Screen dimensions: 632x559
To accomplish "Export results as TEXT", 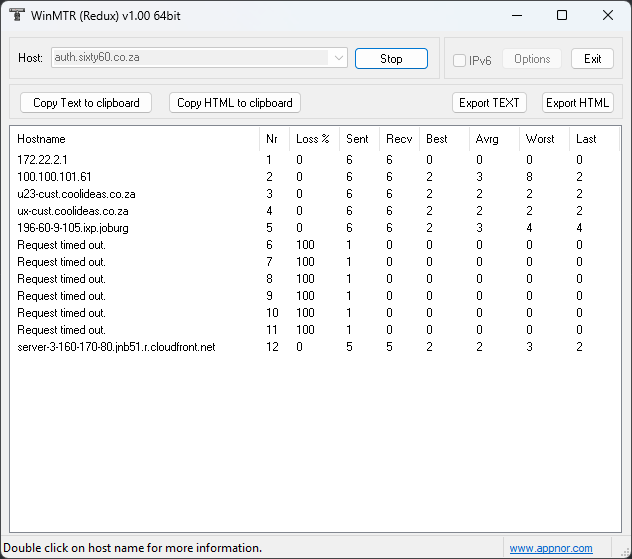I will click(x=489, y=103).
